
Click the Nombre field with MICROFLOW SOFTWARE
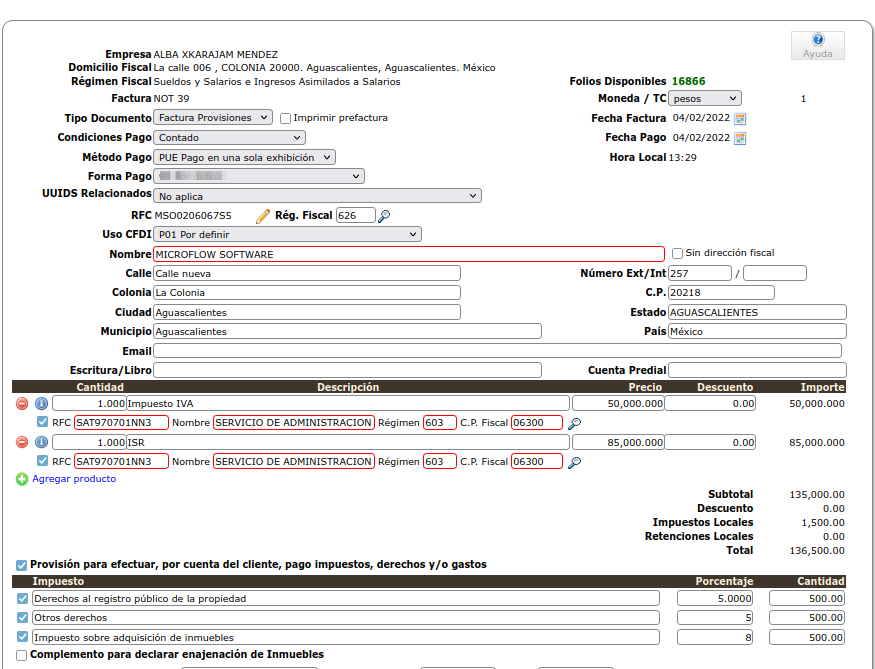coord(409,254)
